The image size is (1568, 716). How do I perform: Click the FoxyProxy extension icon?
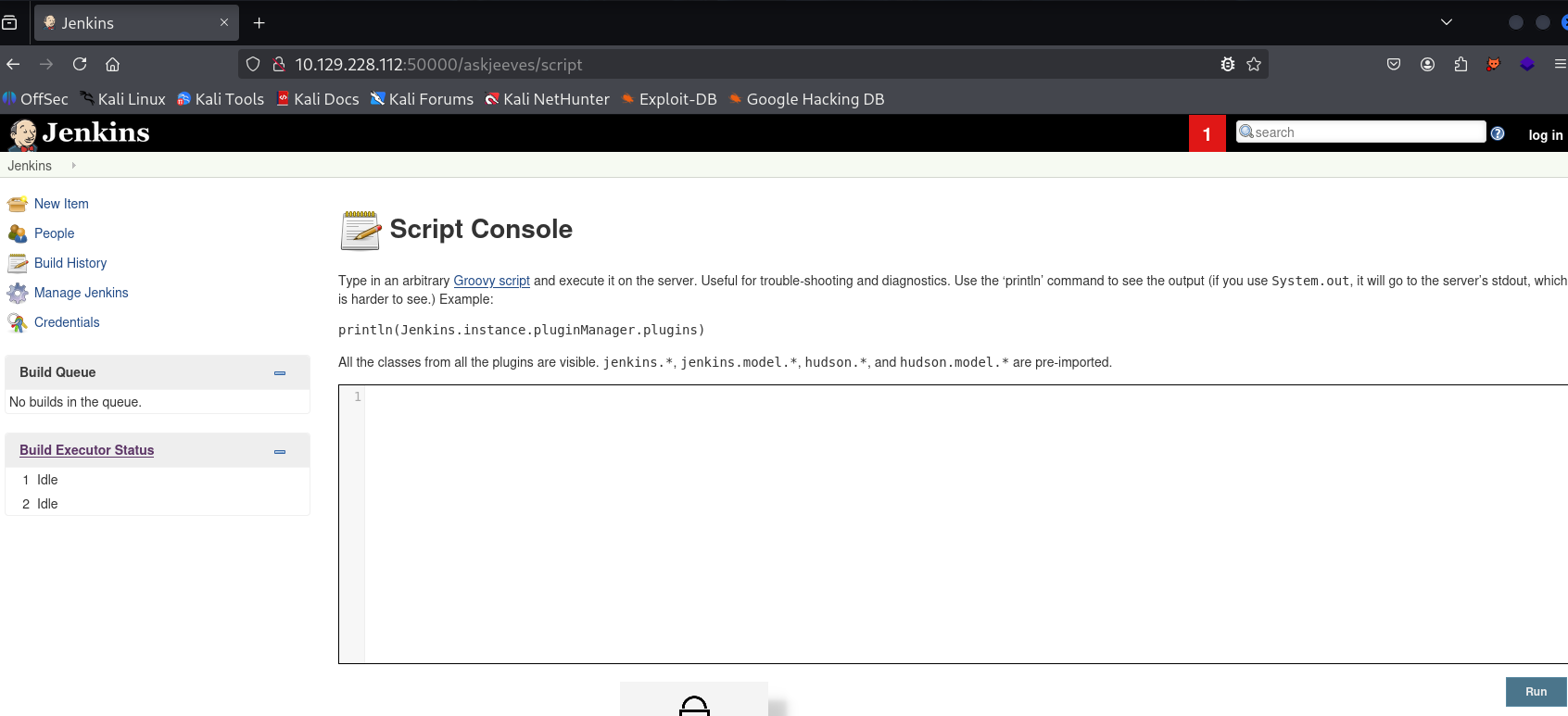pos(1494,64)
